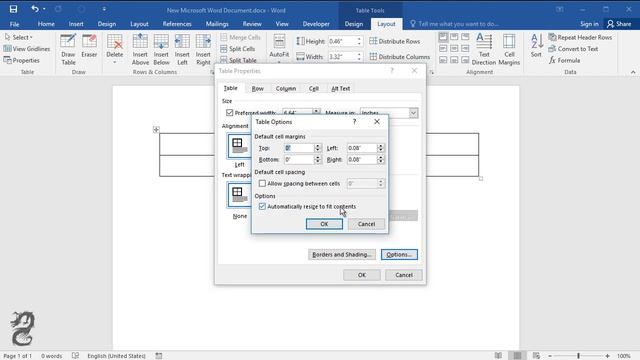Image resolution: width=640 pixels, height=360 pixels.
Task: Click the Print Layout view icon
Action: pyautogui.click(x=517, y=356)
